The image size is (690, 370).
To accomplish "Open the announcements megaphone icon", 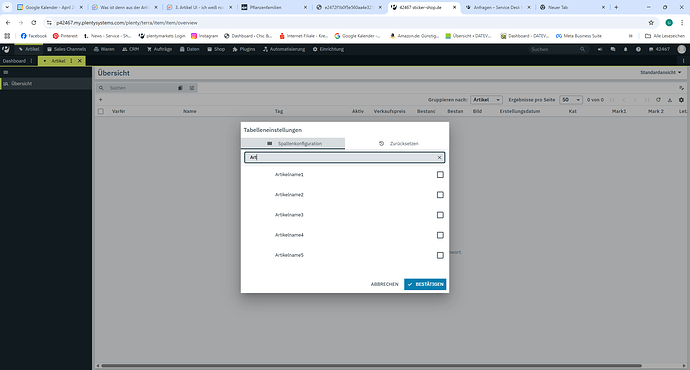I will coord(600,49).
